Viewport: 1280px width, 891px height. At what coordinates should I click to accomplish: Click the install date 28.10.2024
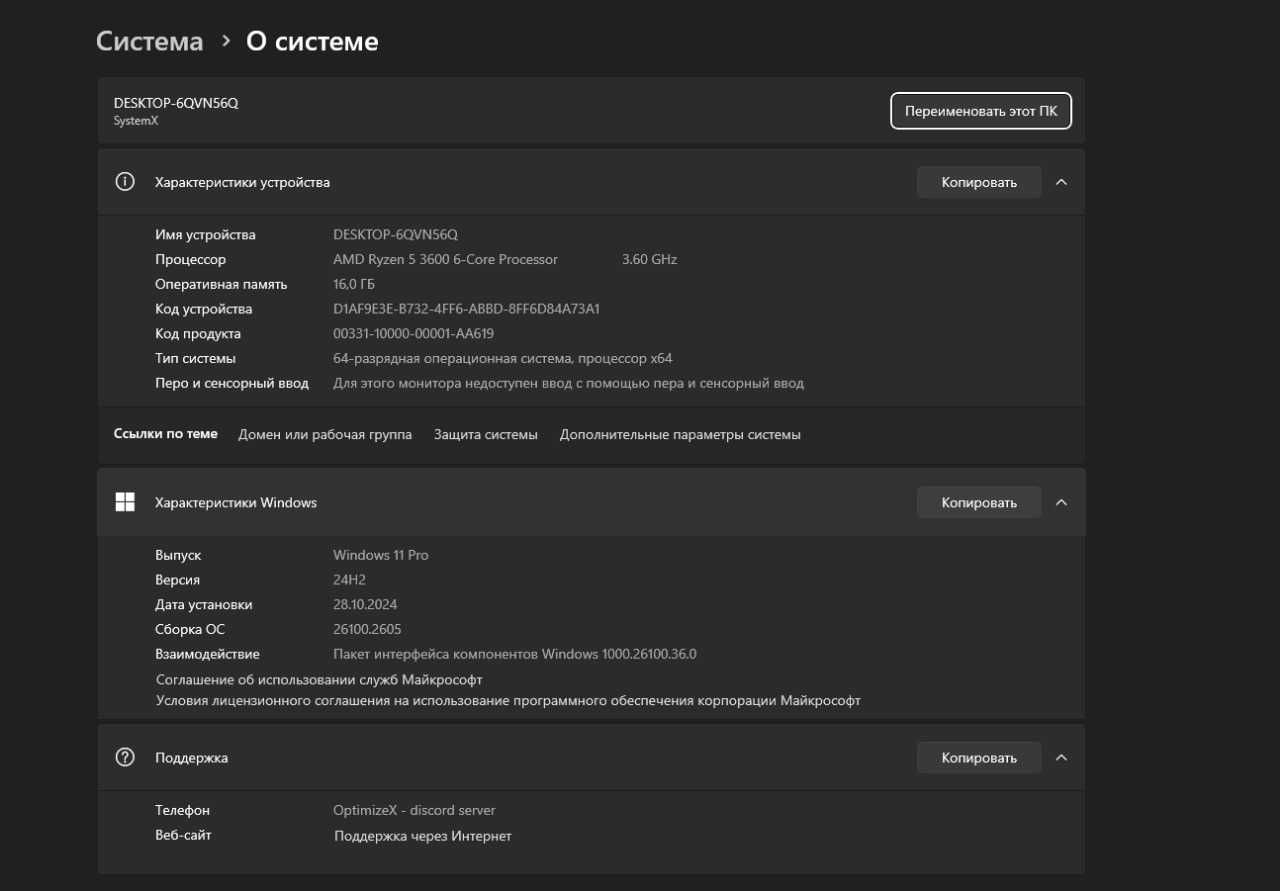pos(365,604)
